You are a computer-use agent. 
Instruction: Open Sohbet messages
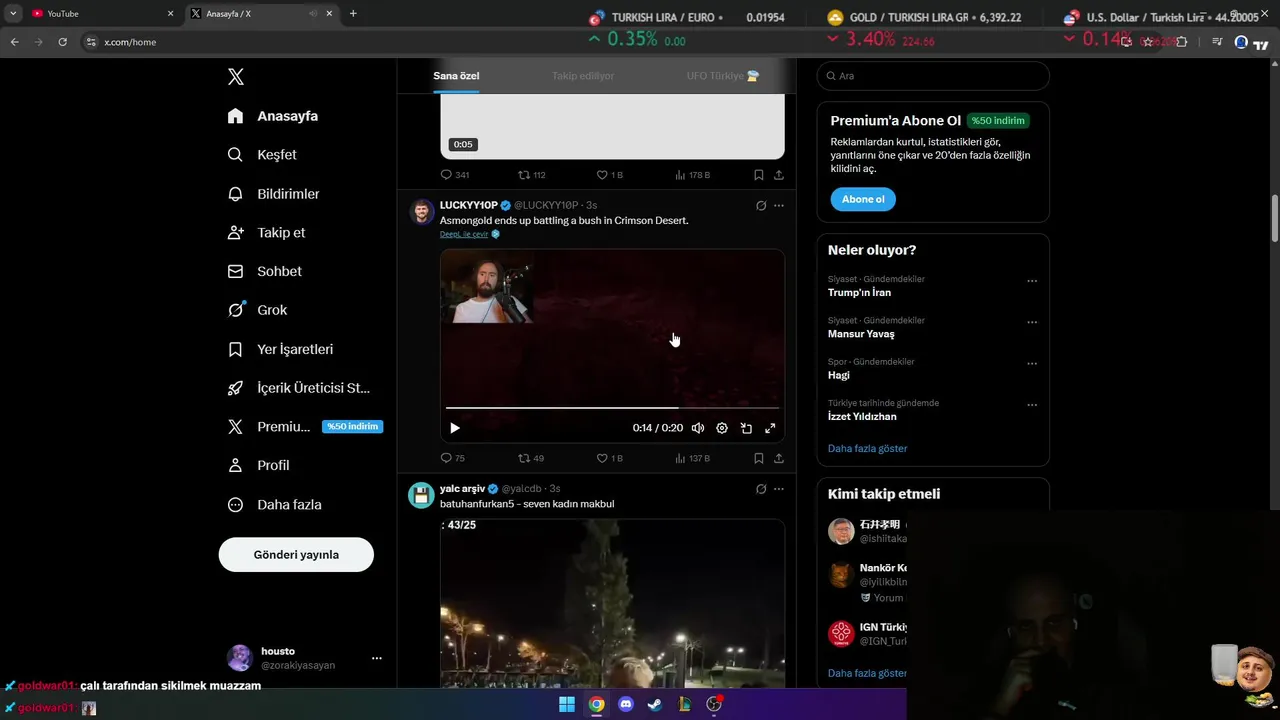pyautogui.click(x=264, y=271)
